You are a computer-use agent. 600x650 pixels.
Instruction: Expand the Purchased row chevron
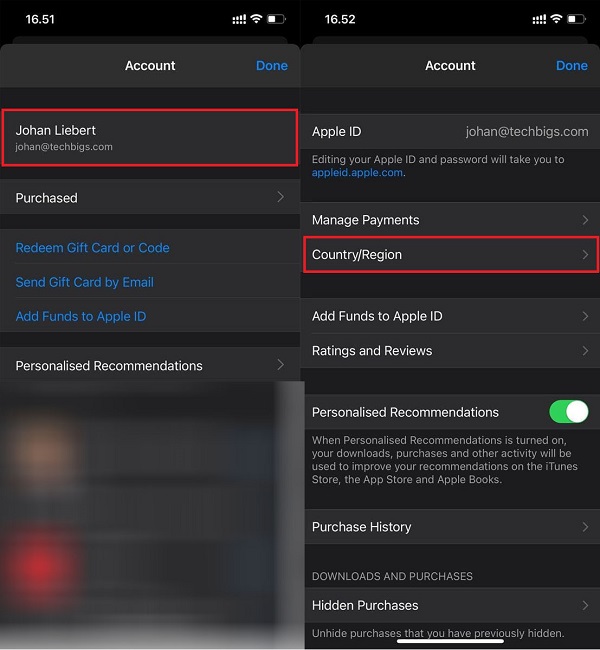pyautogui.click(x=280, y=198)
